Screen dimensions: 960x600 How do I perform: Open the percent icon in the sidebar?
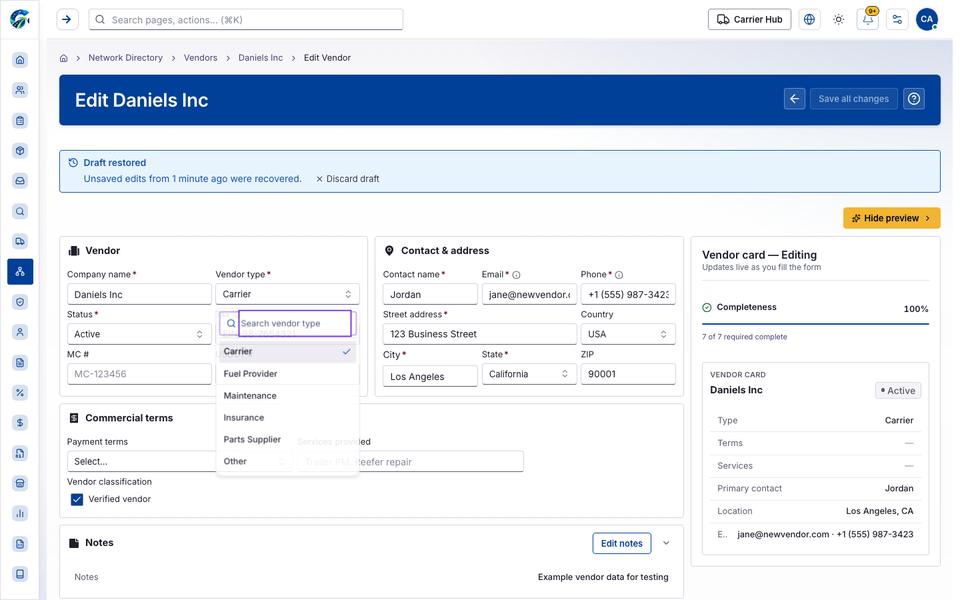point(20,392)
